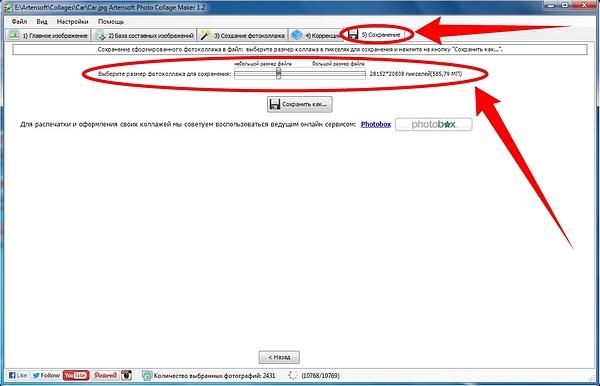Open the Помощь menu
Screen dimensions: 600x386
(111, 21)
